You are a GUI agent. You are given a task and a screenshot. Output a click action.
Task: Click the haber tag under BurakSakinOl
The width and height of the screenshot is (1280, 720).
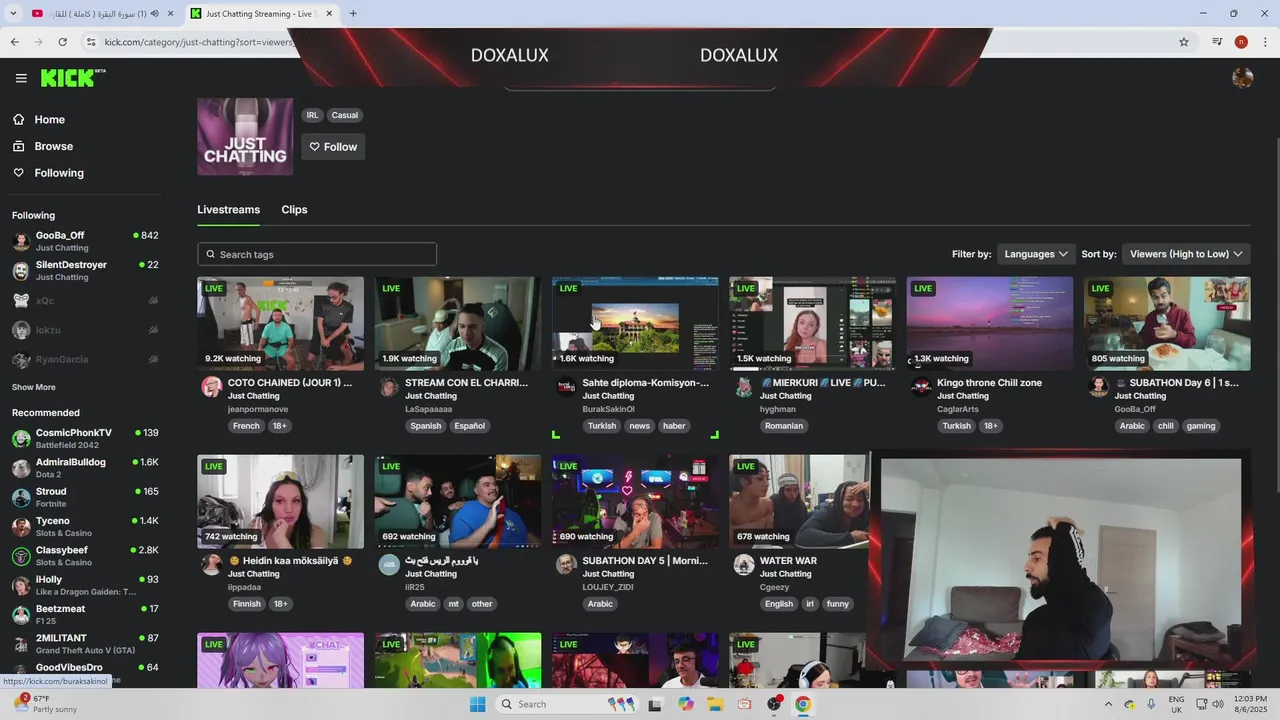pyautogui.click(x=675, y=426)
